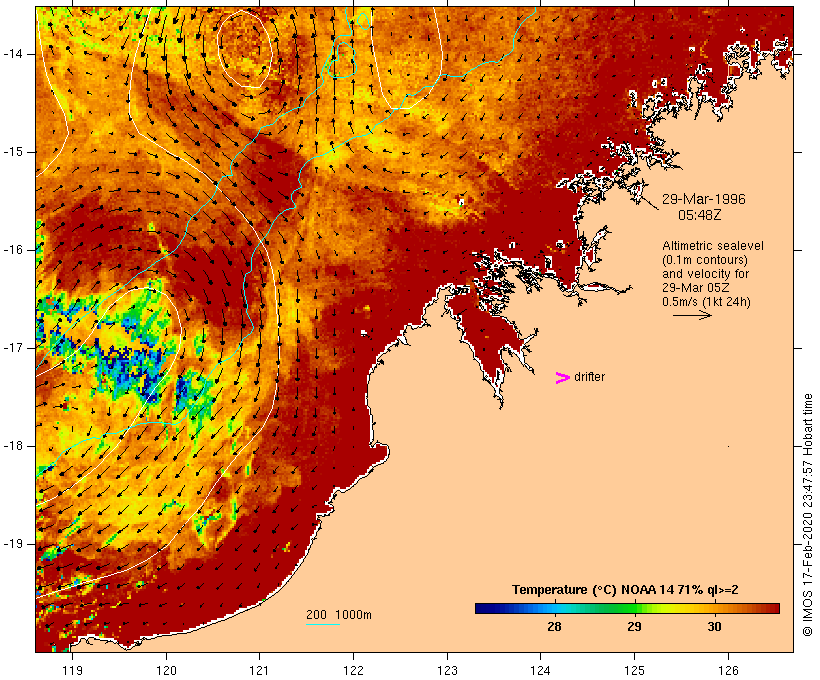Click the longitude axis label "124"

[x=540, y=671]
